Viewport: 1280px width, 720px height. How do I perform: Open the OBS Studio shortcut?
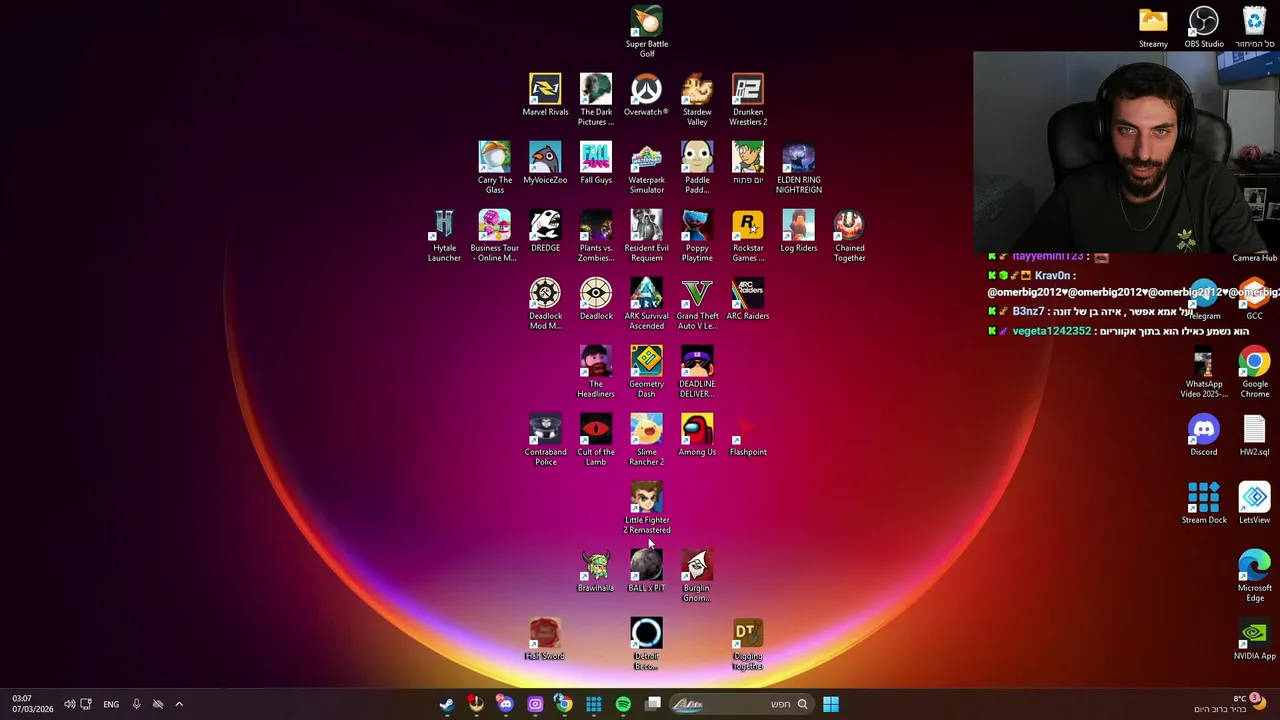click(x=1204, y=27)
